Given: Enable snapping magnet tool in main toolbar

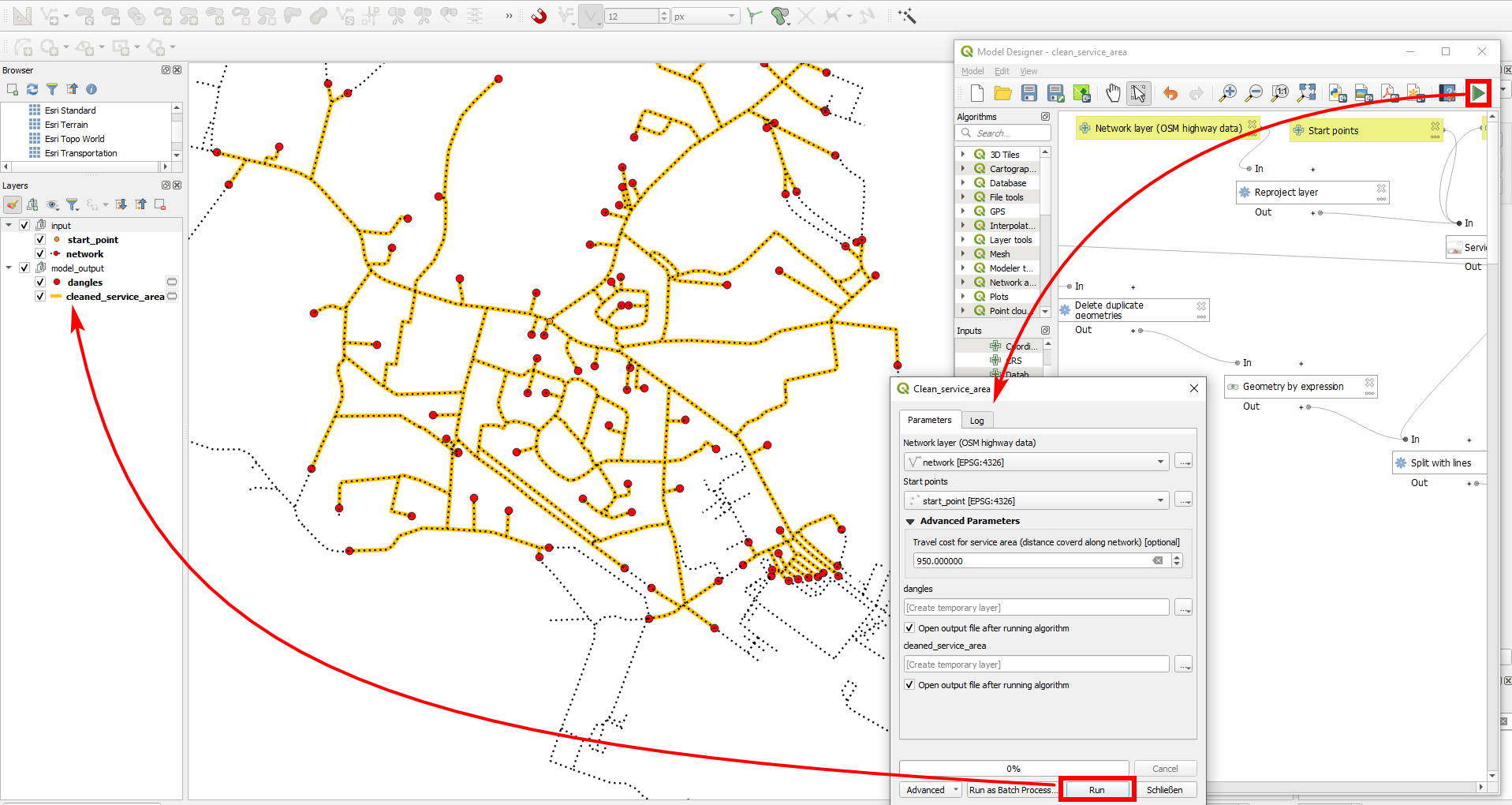Looking at the screenshot, I should (539, 16).
